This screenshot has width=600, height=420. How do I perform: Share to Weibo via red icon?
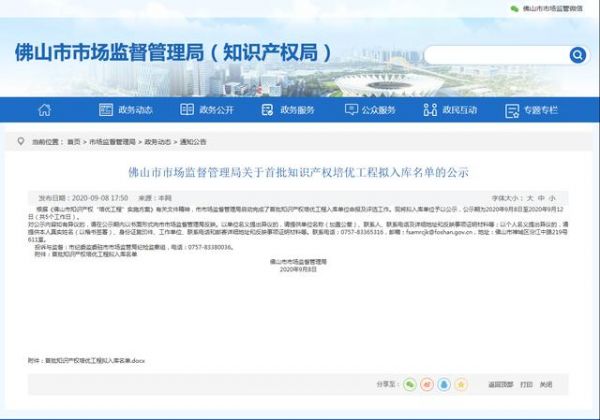click(427, 384)
